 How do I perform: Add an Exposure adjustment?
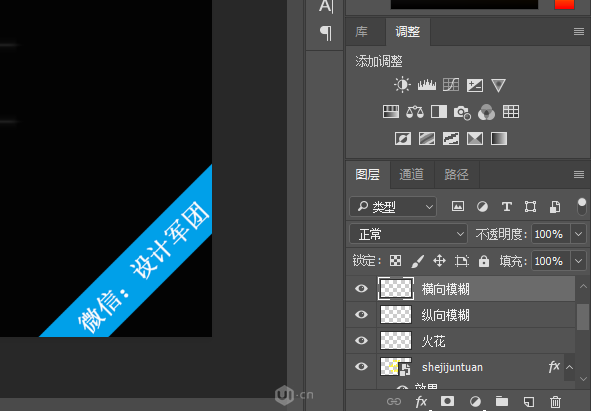pos(475,85)
